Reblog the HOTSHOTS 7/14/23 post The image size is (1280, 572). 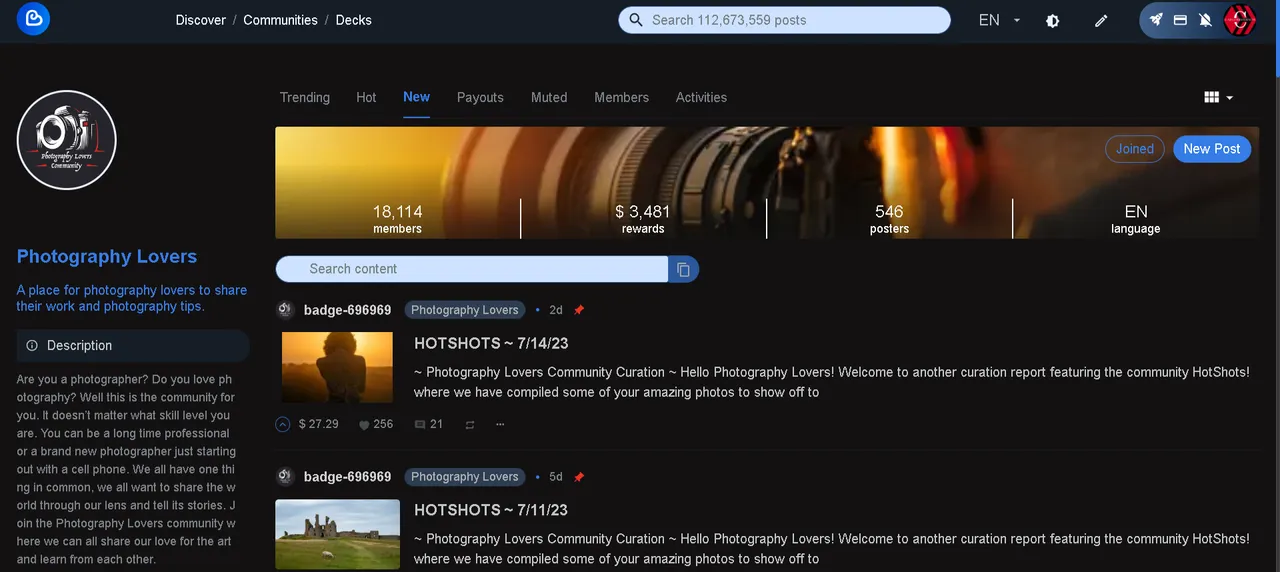[469, 424]
